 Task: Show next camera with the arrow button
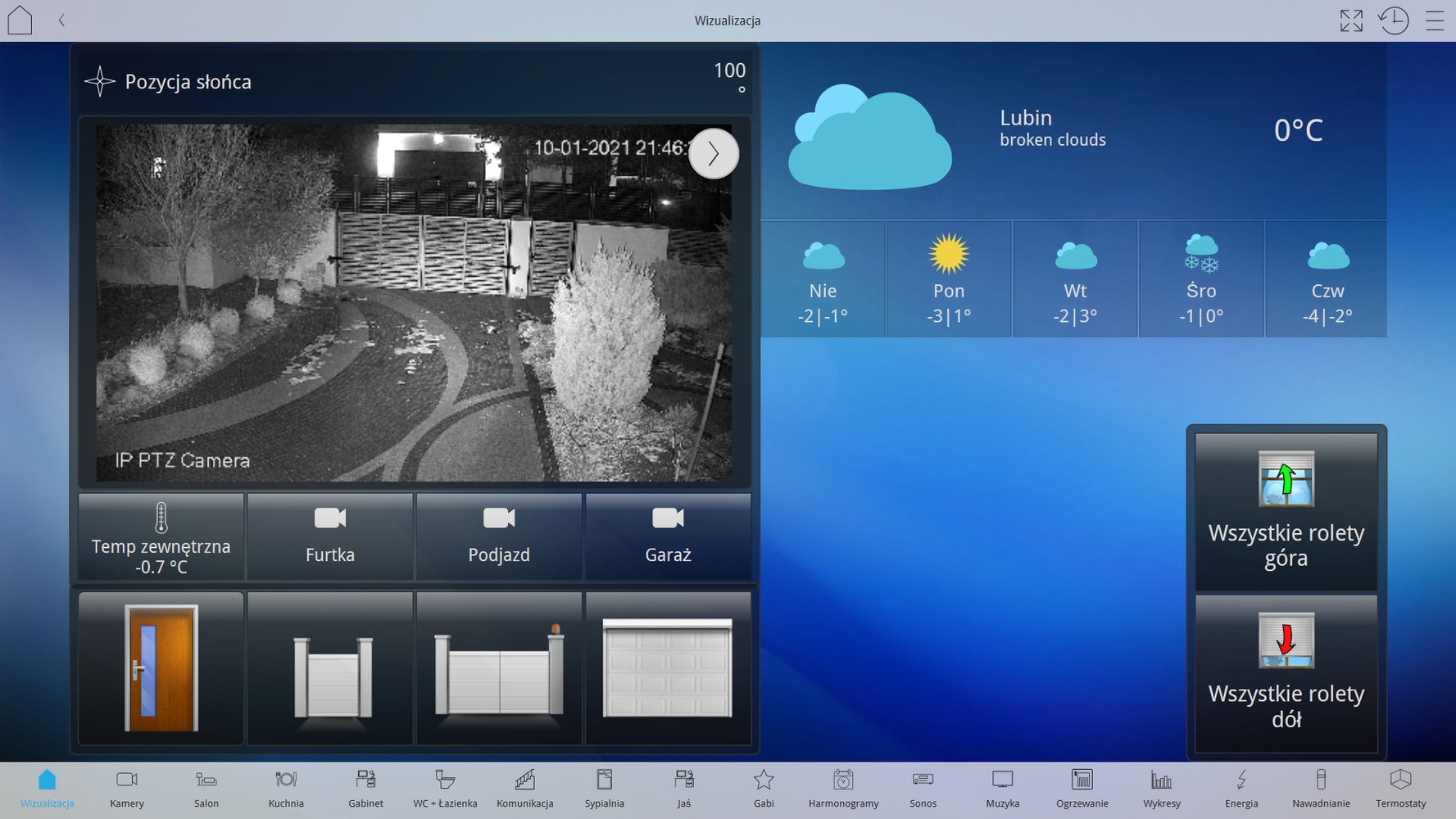[x=713, y=153]
